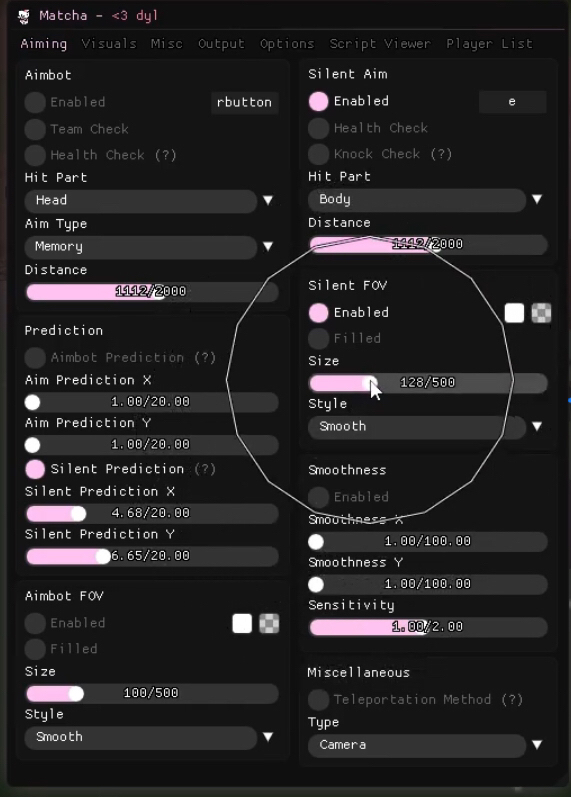Enable Aimbot Team Check

[35, 129]
